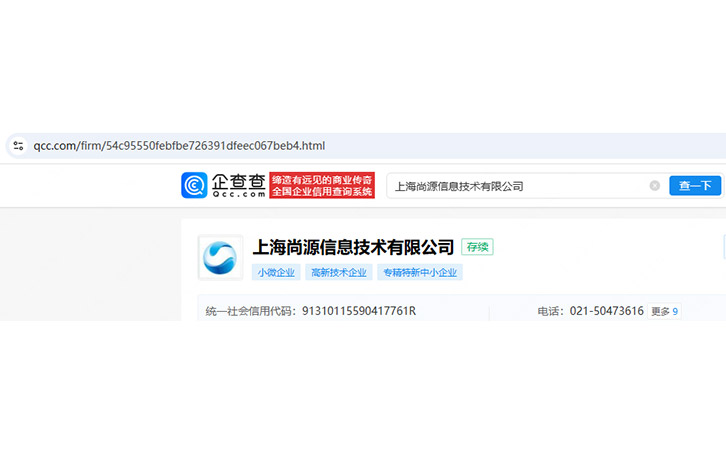
Task: Click the 企查查 Qcc.com wordmark
Action: click(x=239, y=185)
